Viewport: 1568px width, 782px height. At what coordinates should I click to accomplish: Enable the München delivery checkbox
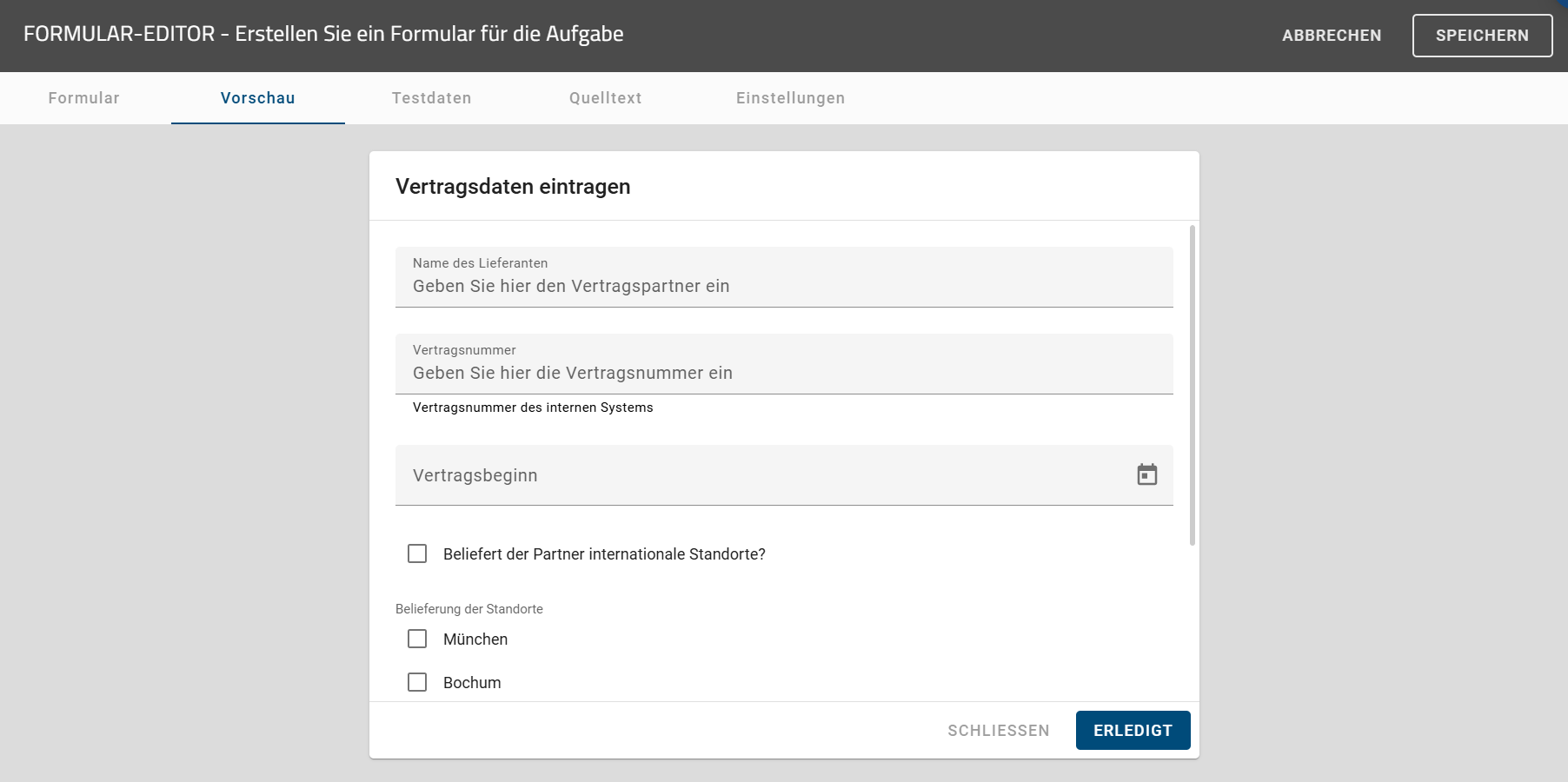tap(417, 639)
